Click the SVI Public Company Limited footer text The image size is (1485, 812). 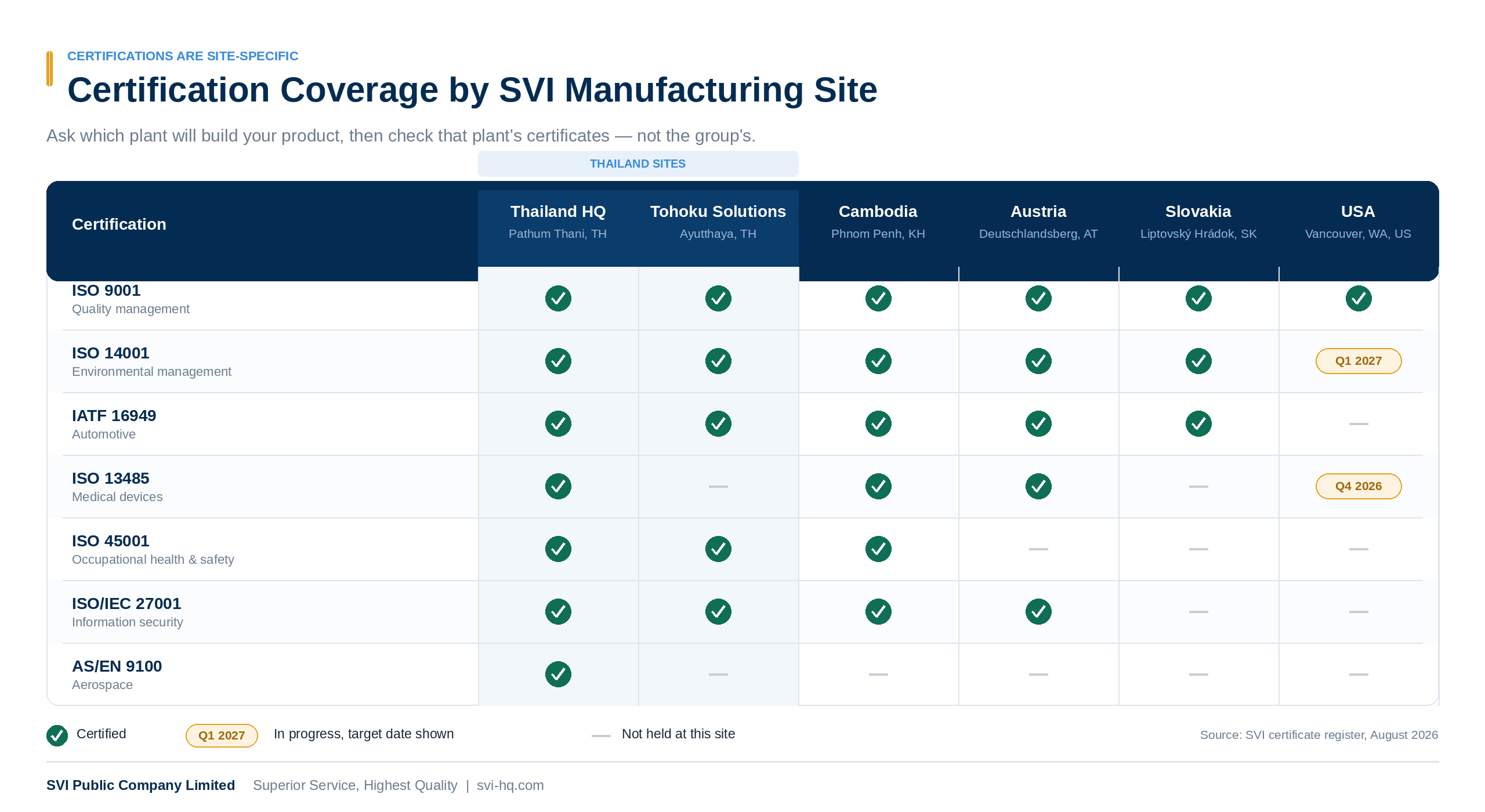(x=141, y=785)
